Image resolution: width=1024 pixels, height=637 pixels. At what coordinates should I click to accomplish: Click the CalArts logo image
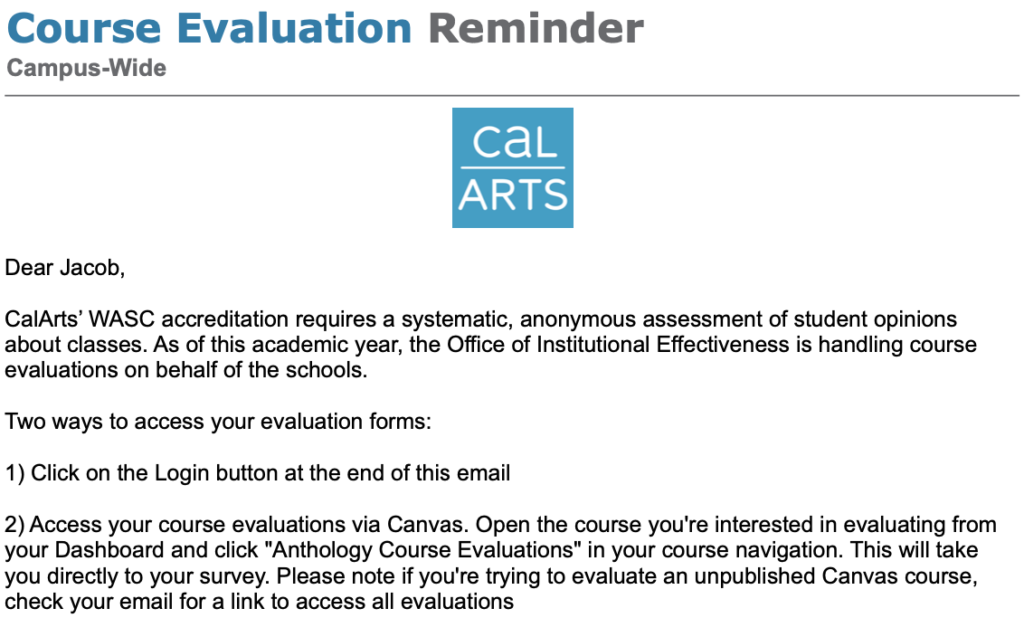click(512, 167)
